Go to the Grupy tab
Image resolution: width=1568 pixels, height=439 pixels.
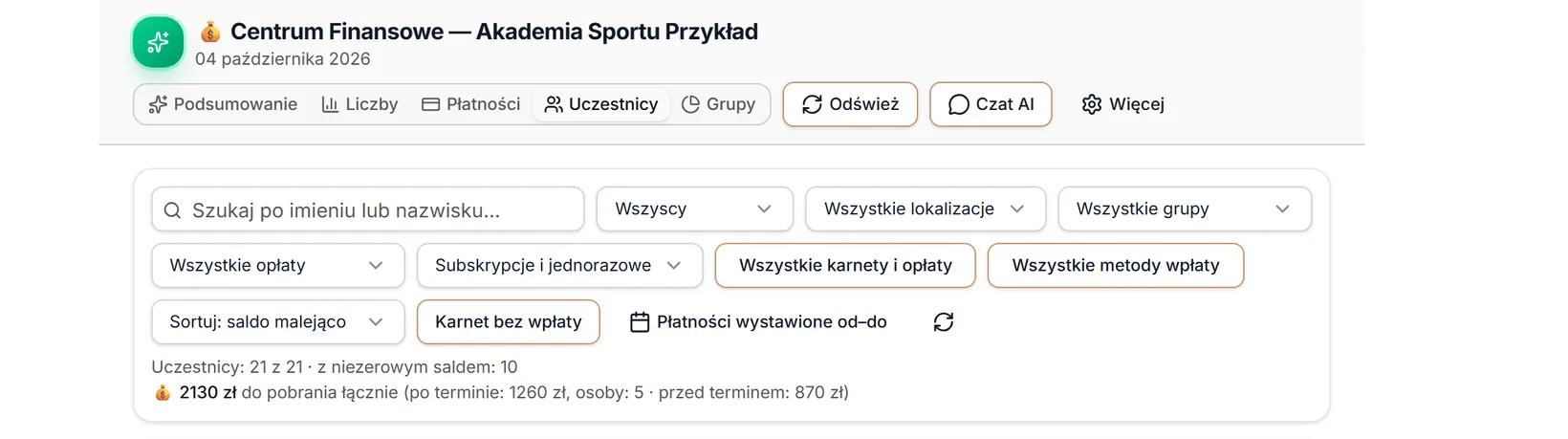tap(719, 104)
